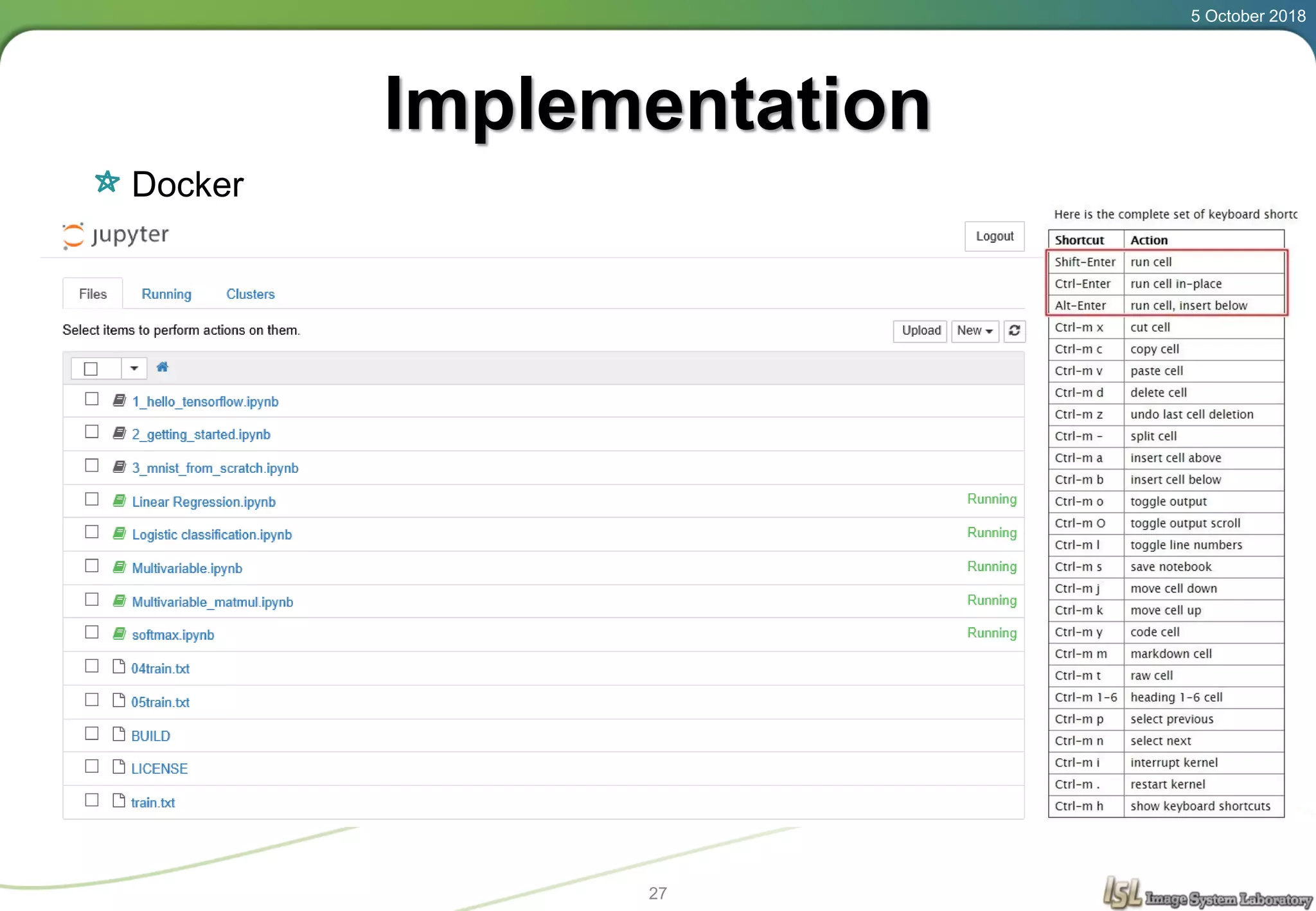Open the 05train.txt file
This screenshot has height=911, width=1316.
(x=161, y=703)
